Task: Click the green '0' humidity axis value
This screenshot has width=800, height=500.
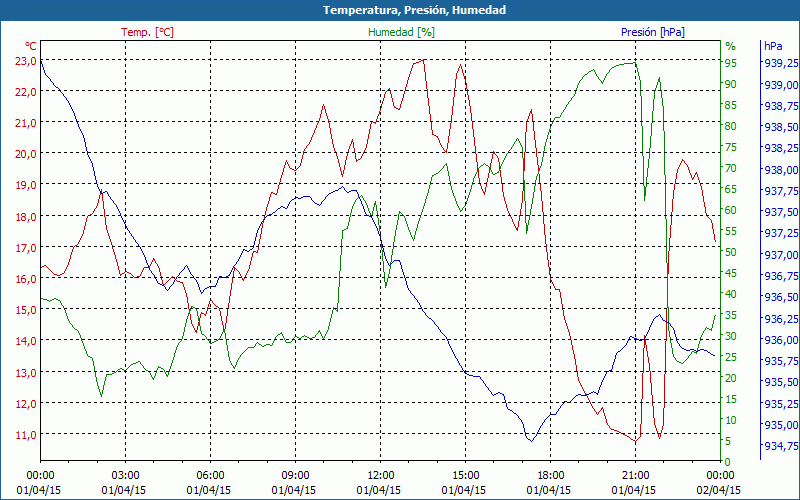Action: point(728,462)
